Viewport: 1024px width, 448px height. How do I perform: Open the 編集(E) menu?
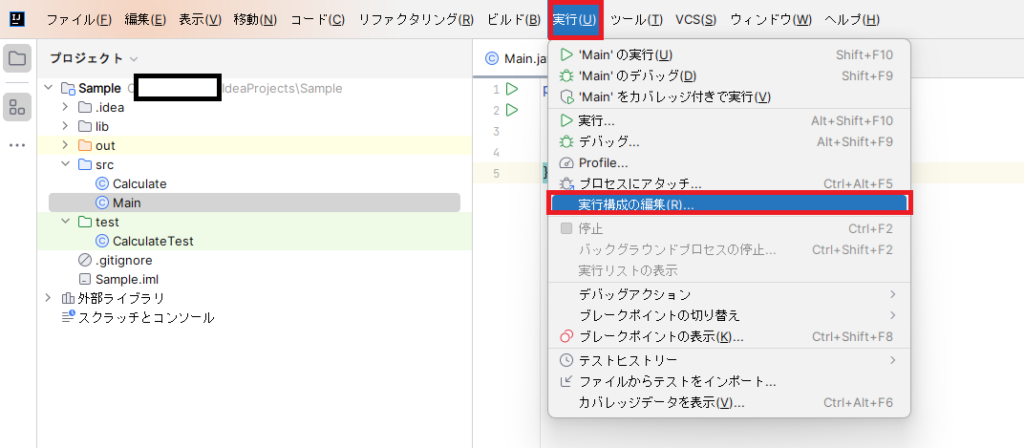(x=146, y=20)
